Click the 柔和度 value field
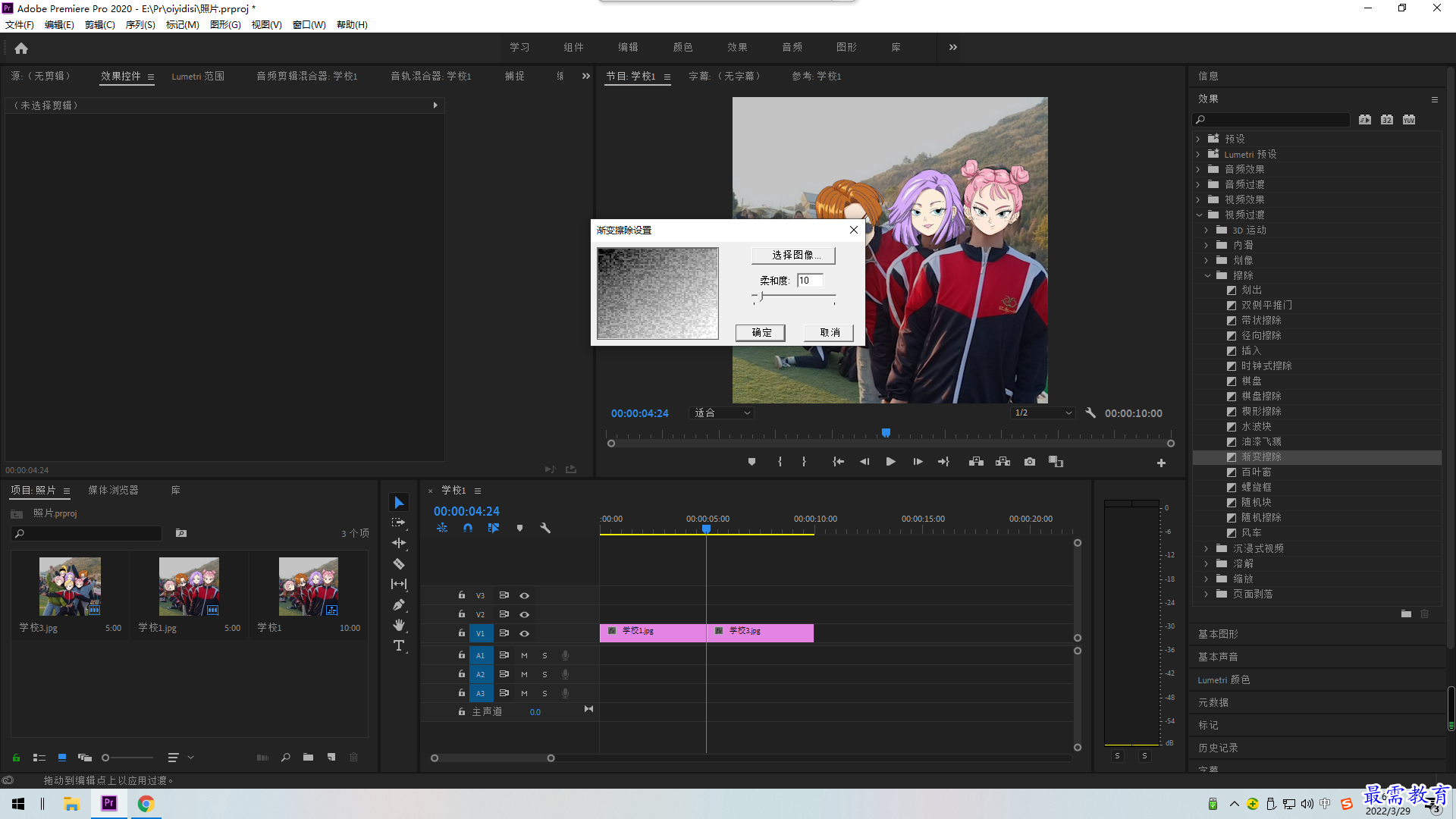This screenshot has height=819, width=1456. tap(810, 281)
